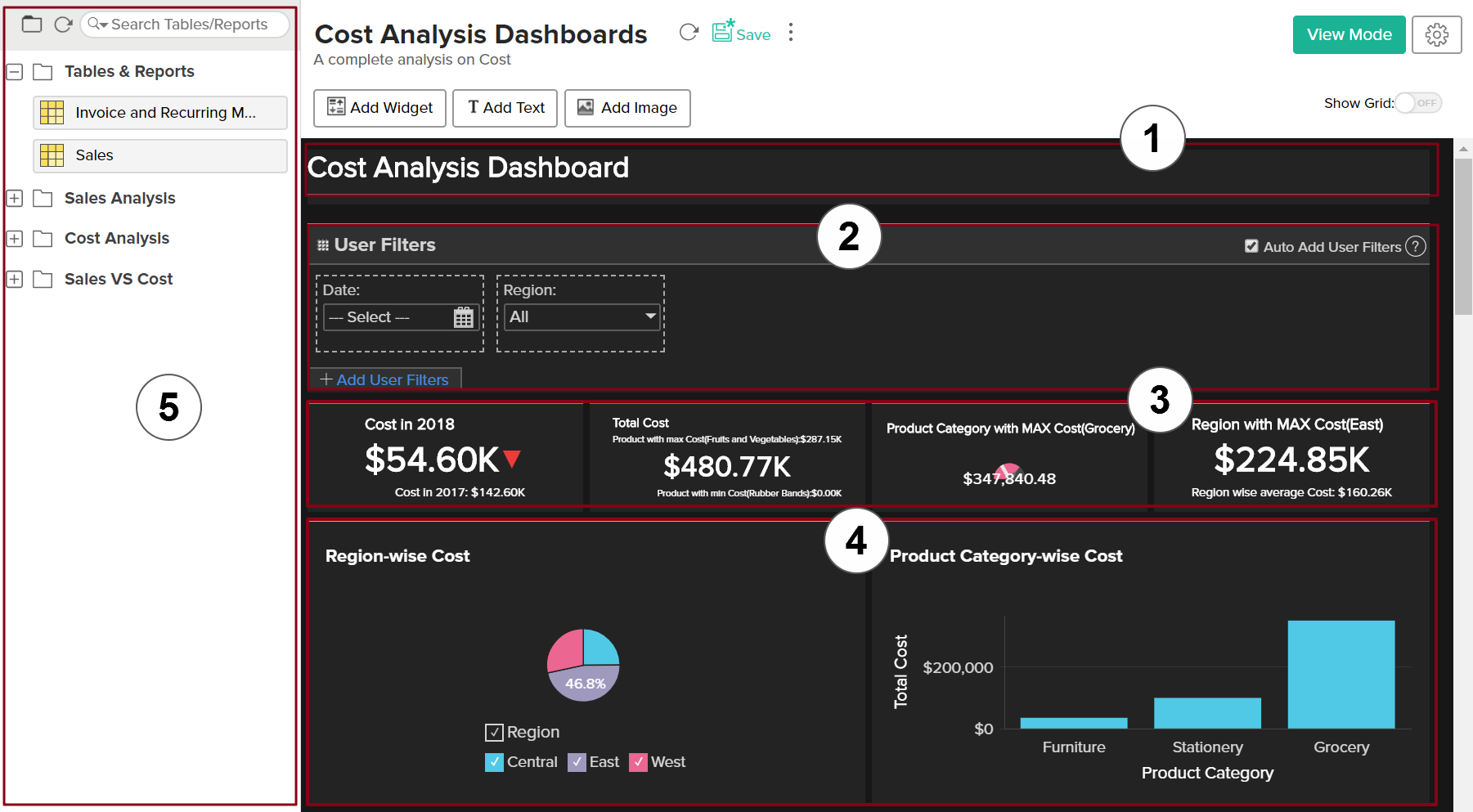This screenshot has width=1473, height=812.
Task: Open the vertical ellipsis options menu
Action: (790, 32)
